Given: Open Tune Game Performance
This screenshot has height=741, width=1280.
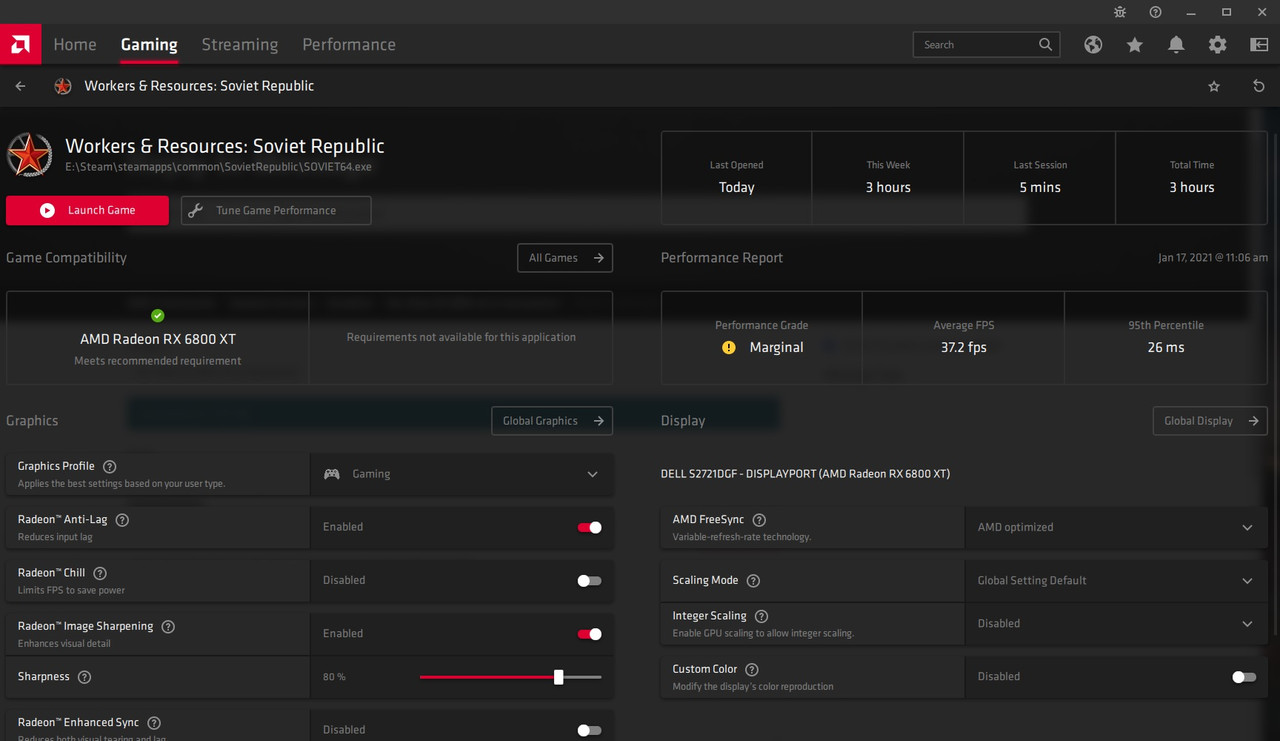Looking at the screenshot, I should tap(276, 210).
